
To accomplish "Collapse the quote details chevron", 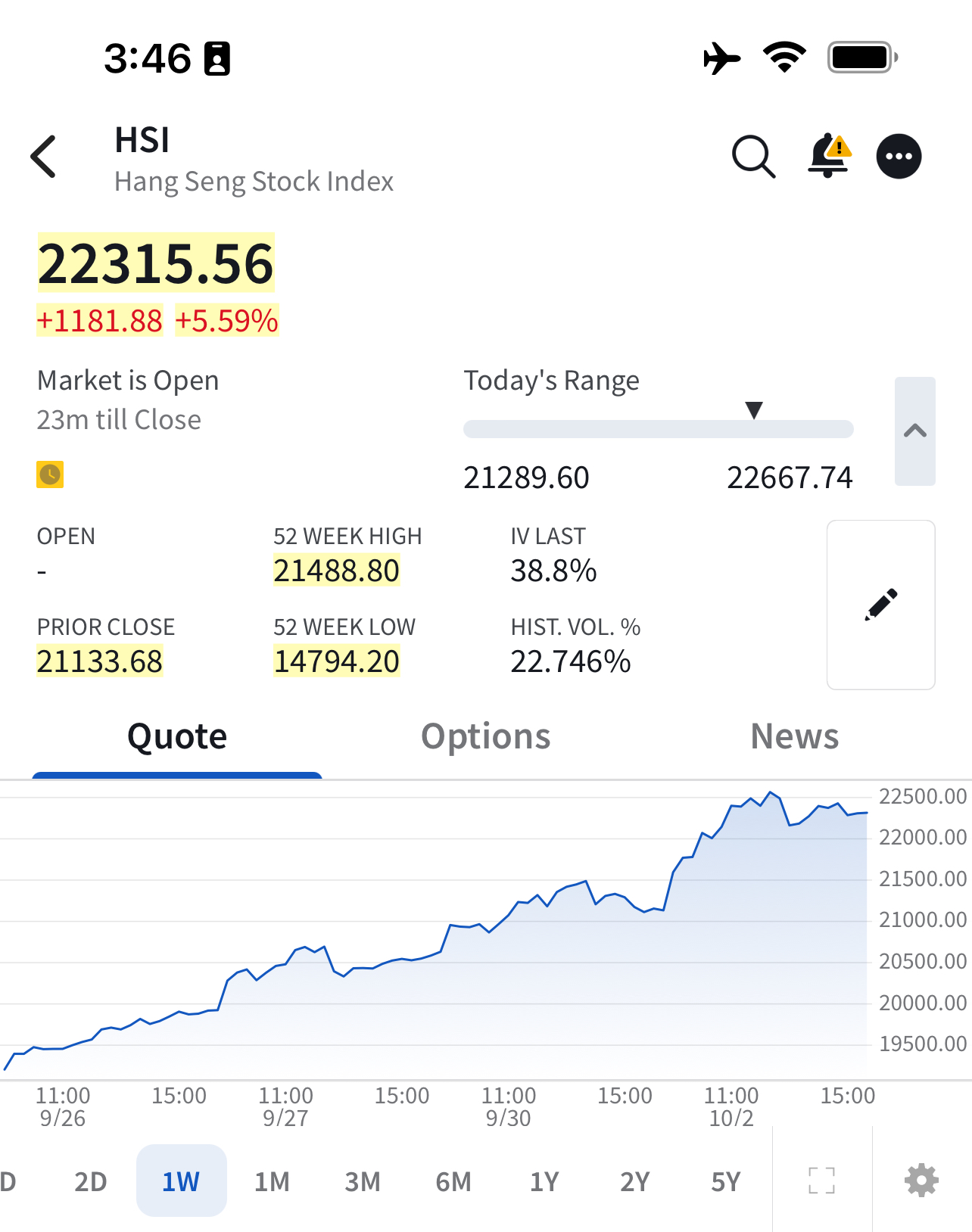I will click(914, 431).
